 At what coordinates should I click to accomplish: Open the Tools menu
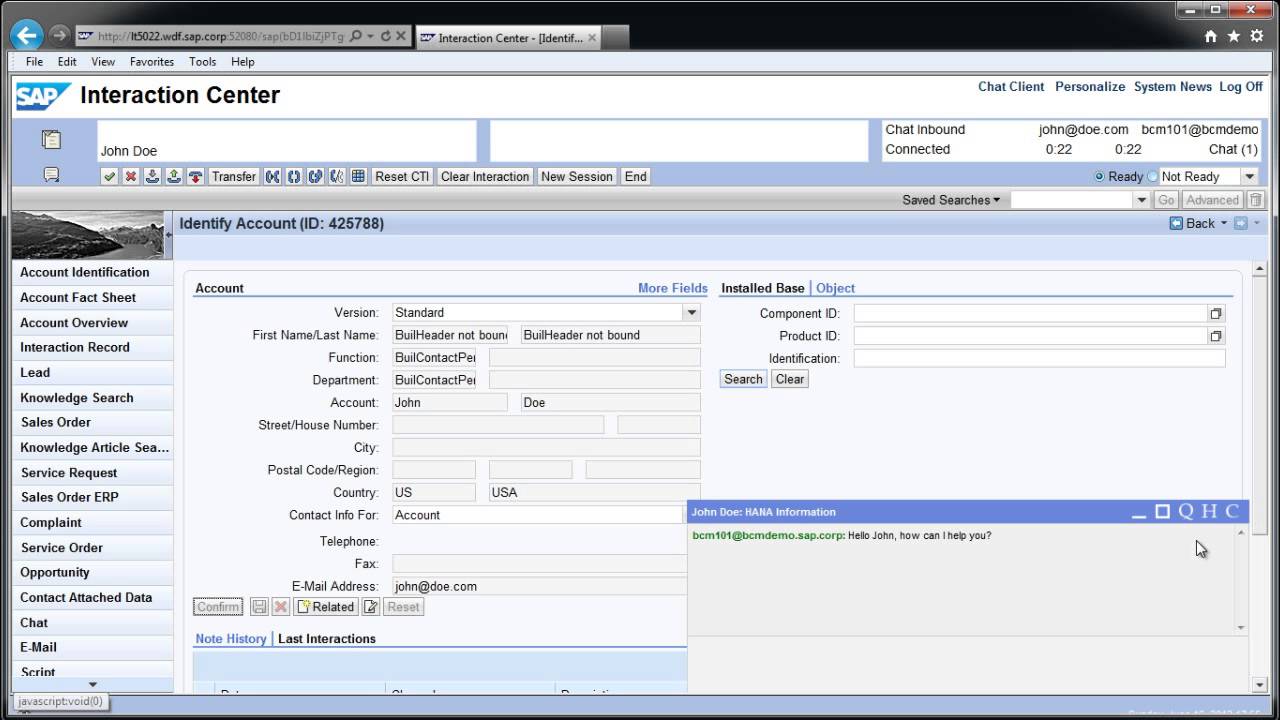203,62
